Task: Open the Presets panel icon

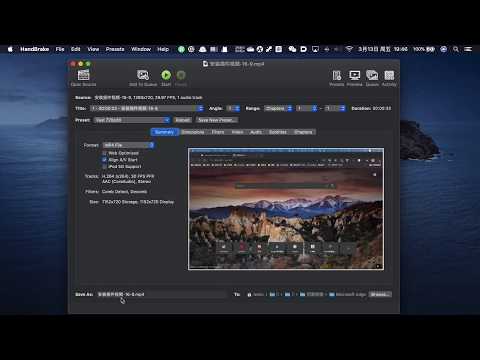Action: [337, 75]
